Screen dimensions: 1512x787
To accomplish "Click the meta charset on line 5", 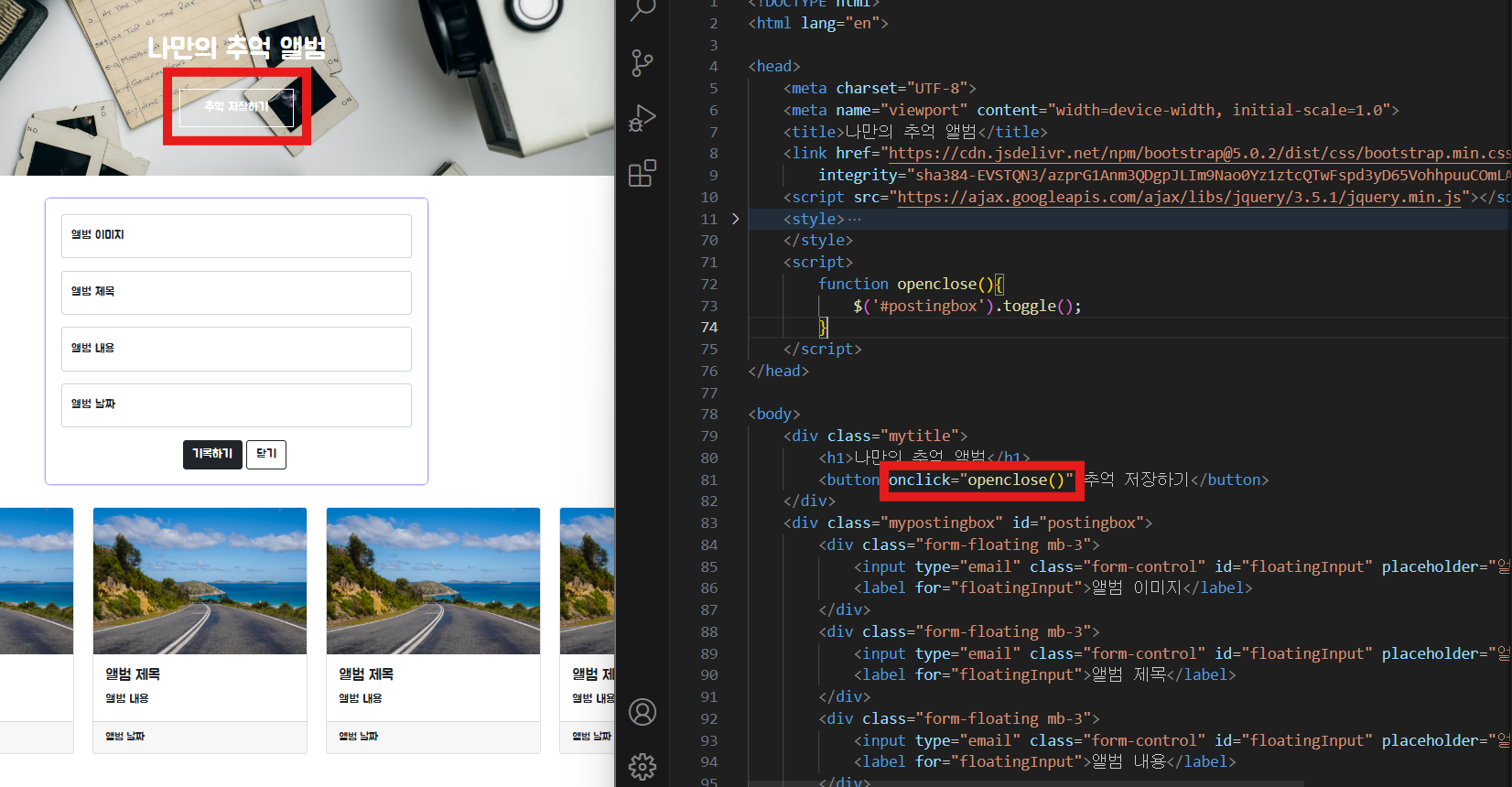I will pos(880,88).
